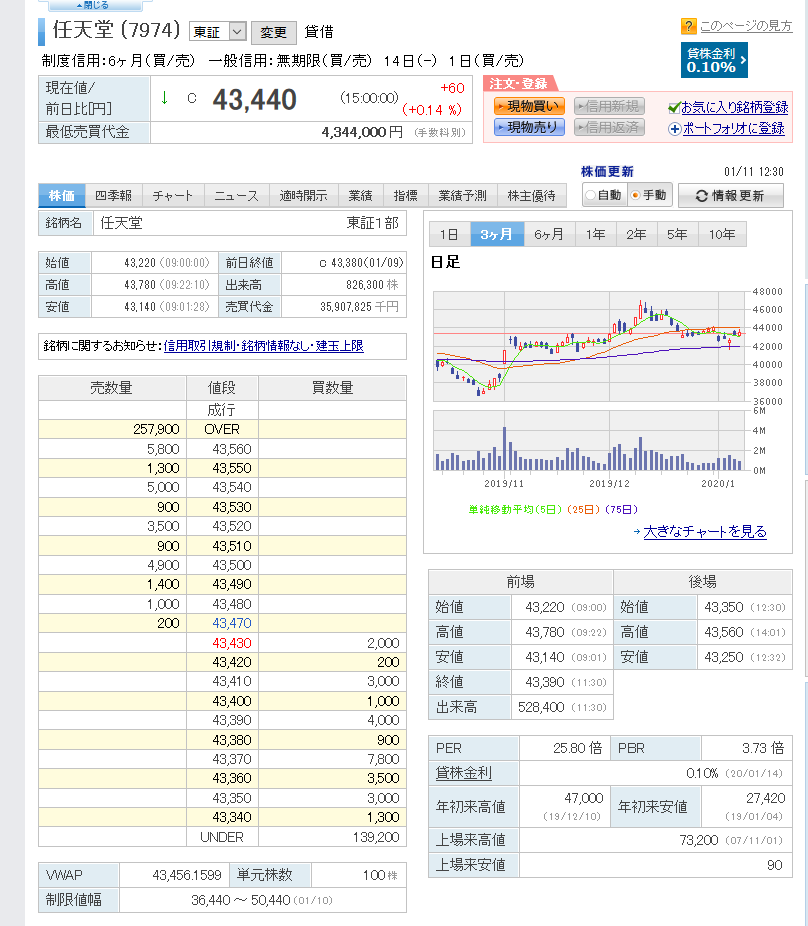Open the 指標 tab

click(x=406, y=195)
